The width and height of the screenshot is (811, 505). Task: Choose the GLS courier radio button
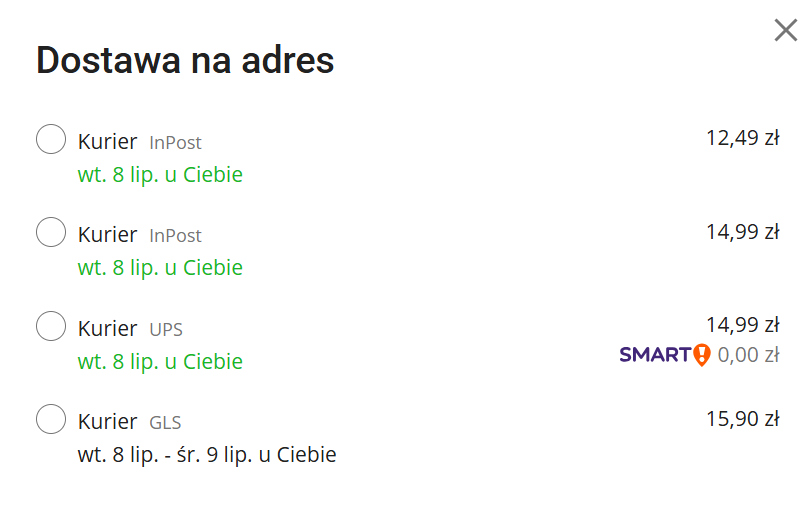(x=51, y=419)
